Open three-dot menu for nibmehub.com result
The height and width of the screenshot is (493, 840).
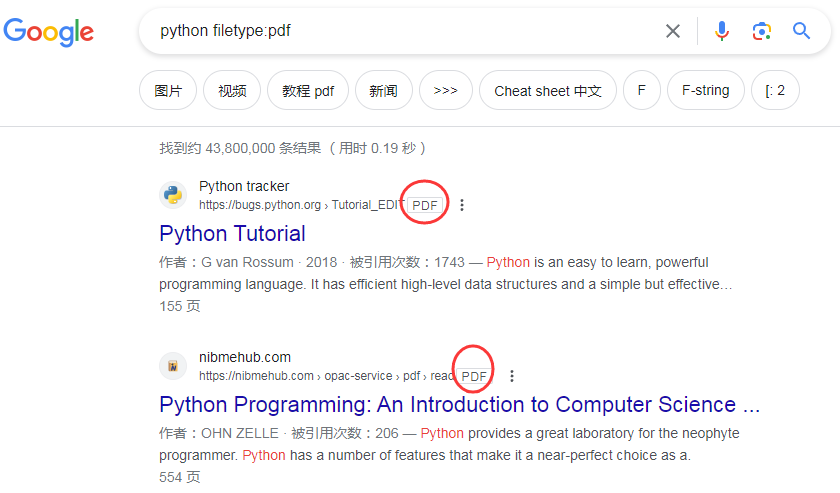click(x=512, y=376)
